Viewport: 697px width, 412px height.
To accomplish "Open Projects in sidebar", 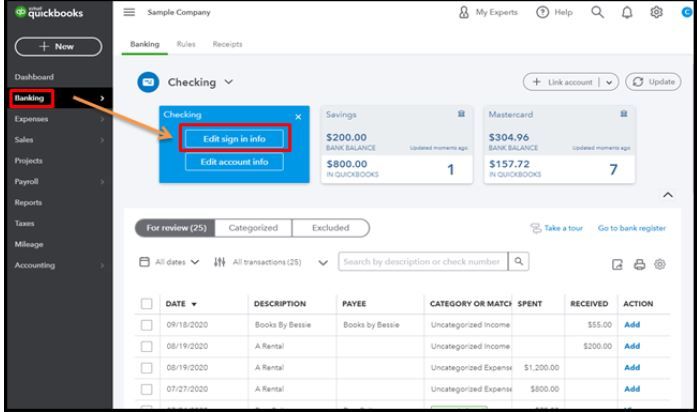I will click(x=28, y=160).
